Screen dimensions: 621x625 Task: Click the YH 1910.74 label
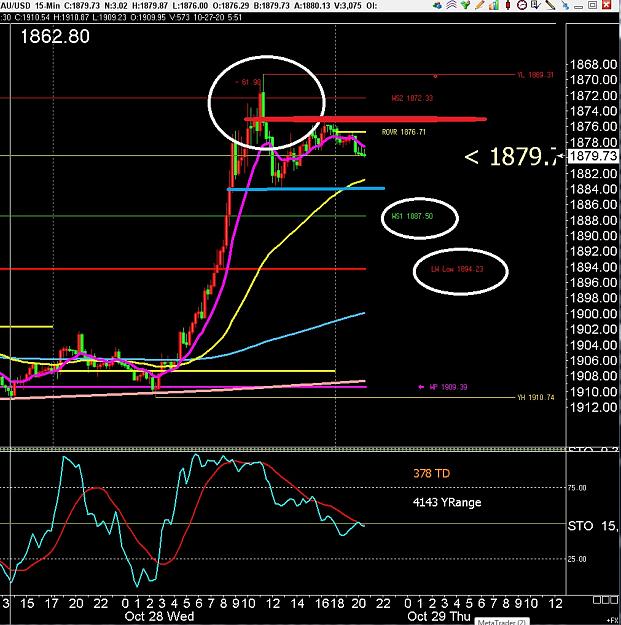[x=535, y=397]
